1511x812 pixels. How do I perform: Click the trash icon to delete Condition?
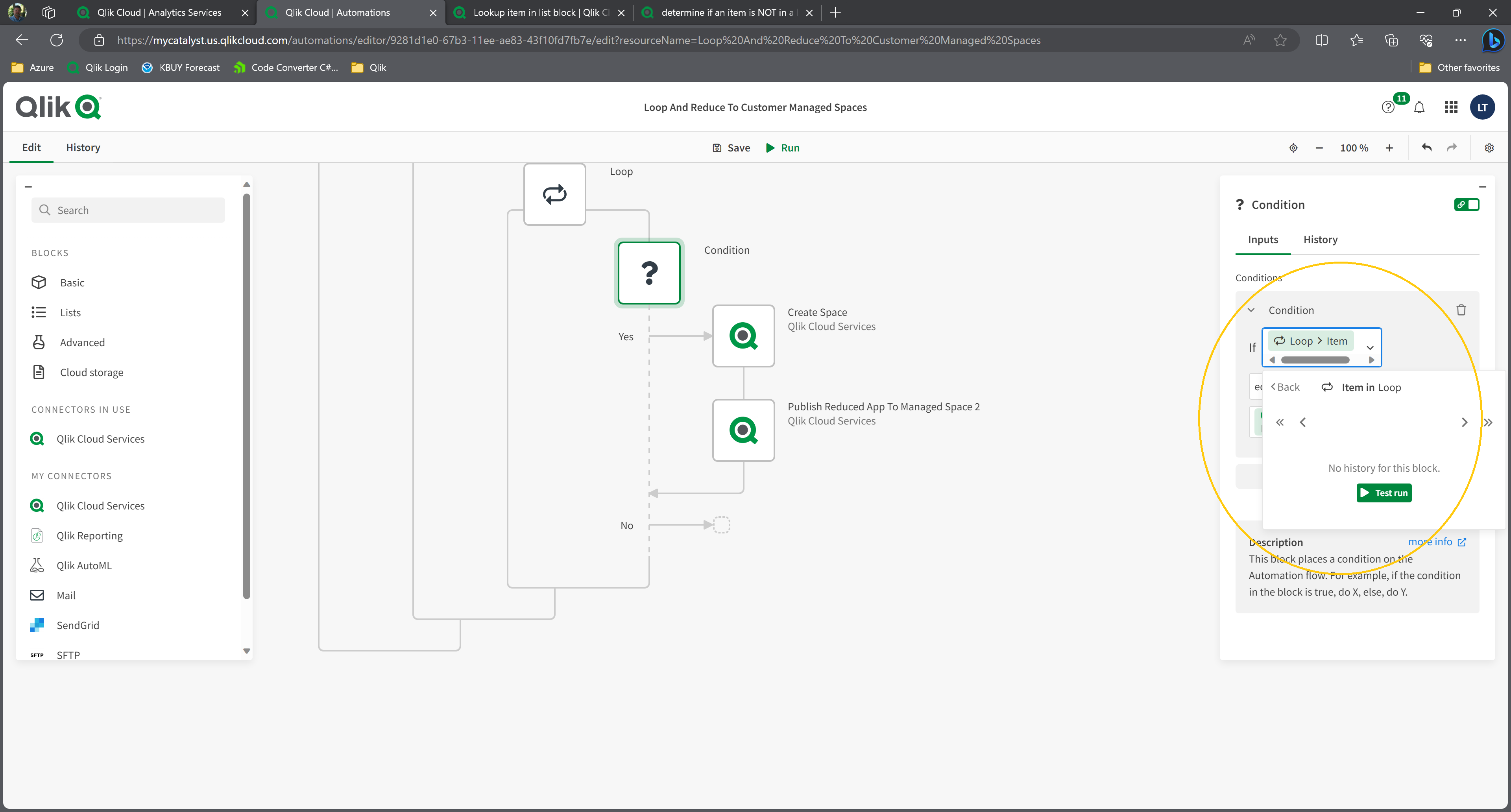pyautogui.click(x=1461, y=310)
